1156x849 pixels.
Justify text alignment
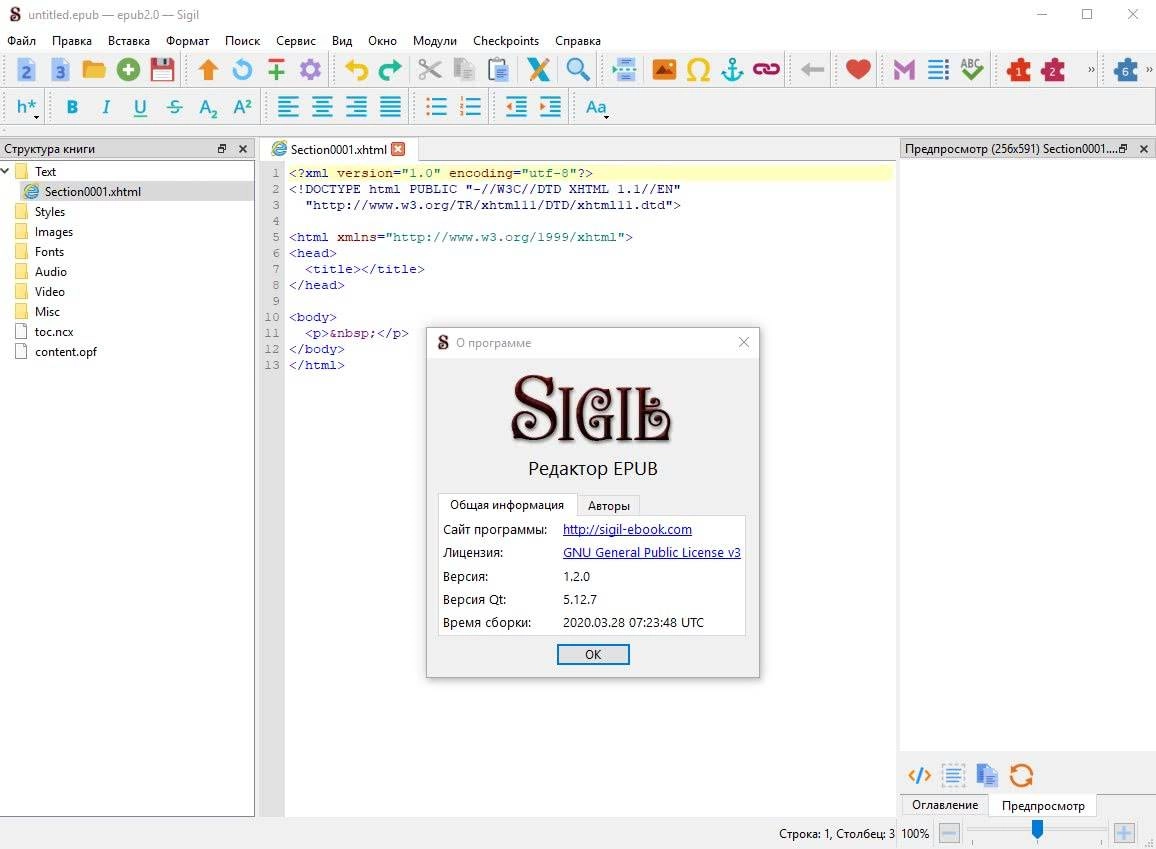(390, 108)
